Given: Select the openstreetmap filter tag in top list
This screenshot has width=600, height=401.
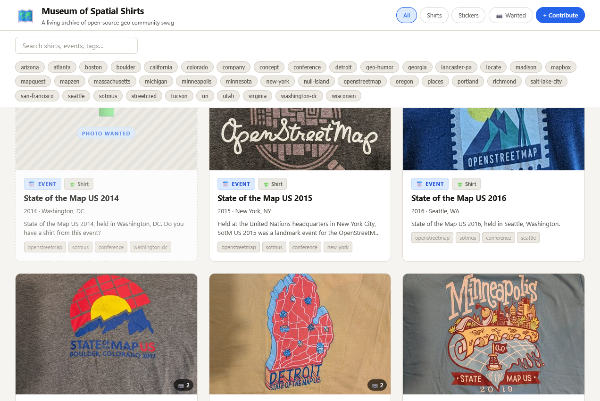Looking at the screenshot, I should click(x=362, y=82).
